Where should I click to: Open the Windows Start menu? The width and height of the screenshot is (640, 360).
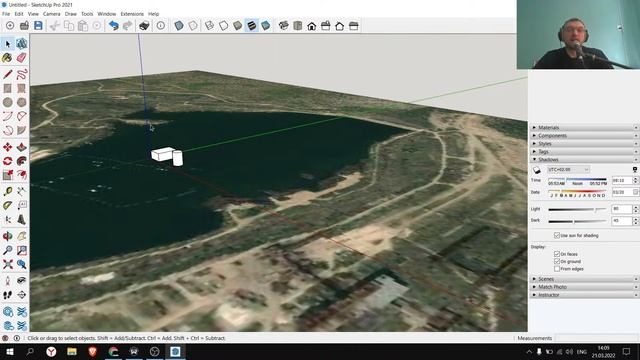point(9,351)
